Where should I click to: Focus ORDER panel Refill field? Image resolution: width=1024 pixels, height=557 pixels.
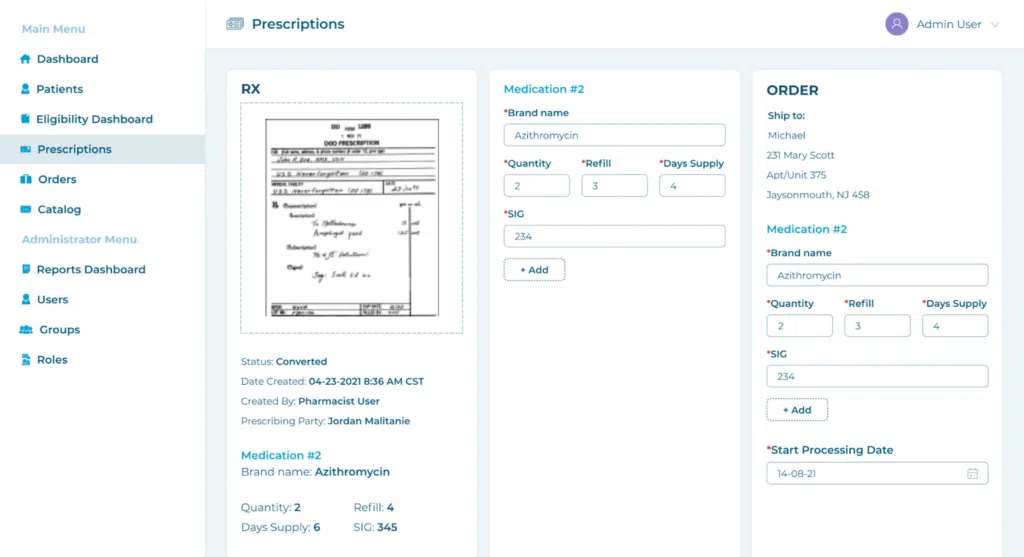(x=877, y=325)
